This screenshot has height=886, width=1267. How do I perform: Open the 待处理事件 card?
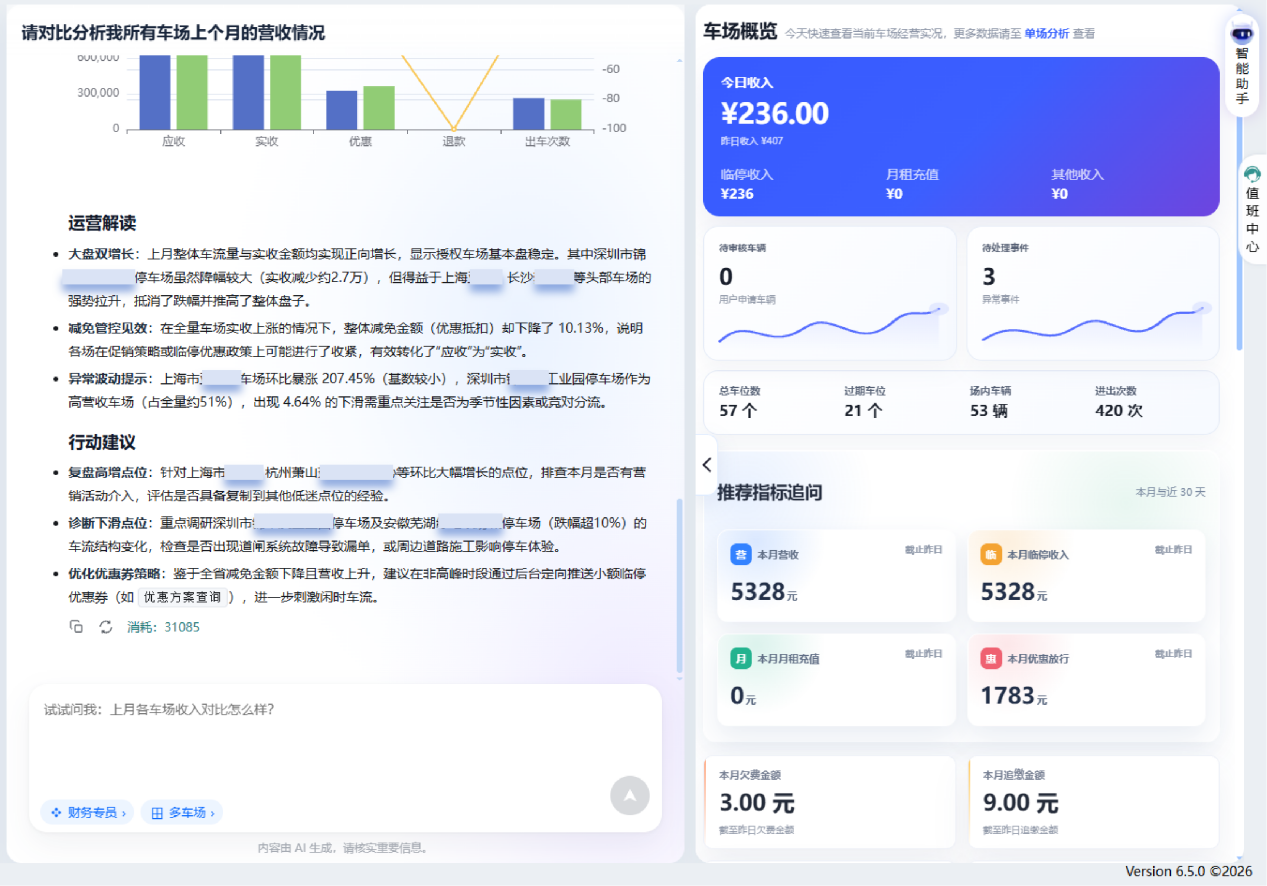[x=1093, y=293]
